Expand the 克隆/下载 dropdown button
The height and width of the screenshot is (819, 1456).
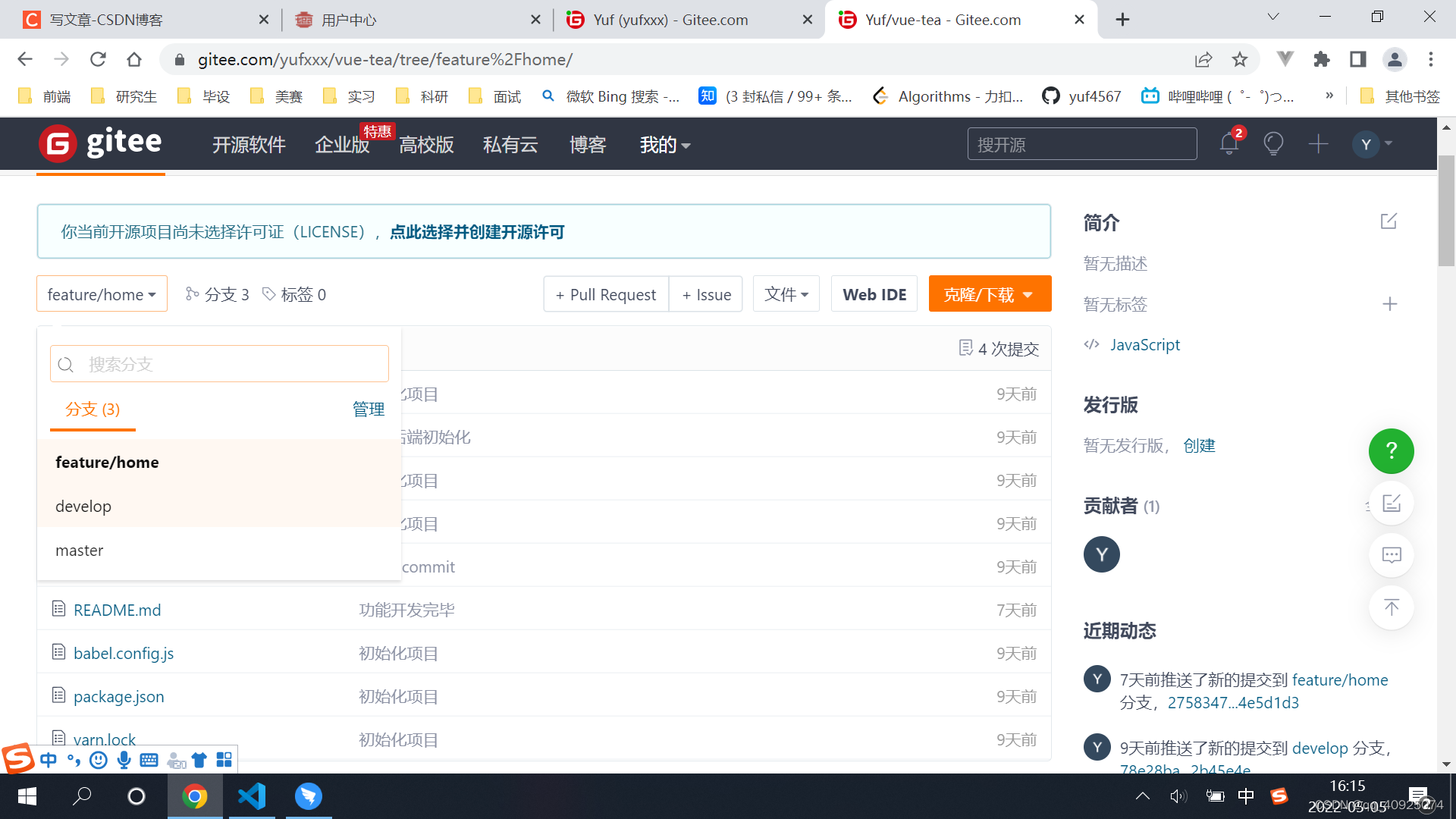990,294
